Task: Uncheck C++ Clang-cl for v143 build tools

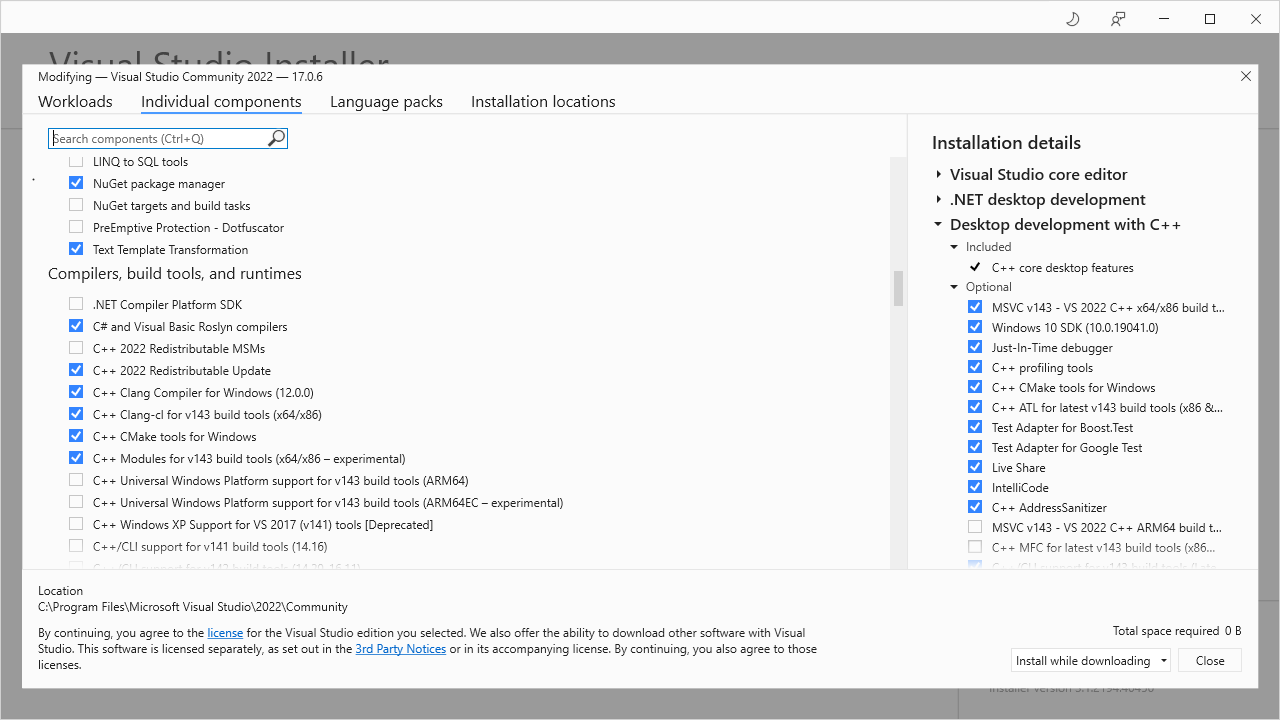Action: (76, 414)
